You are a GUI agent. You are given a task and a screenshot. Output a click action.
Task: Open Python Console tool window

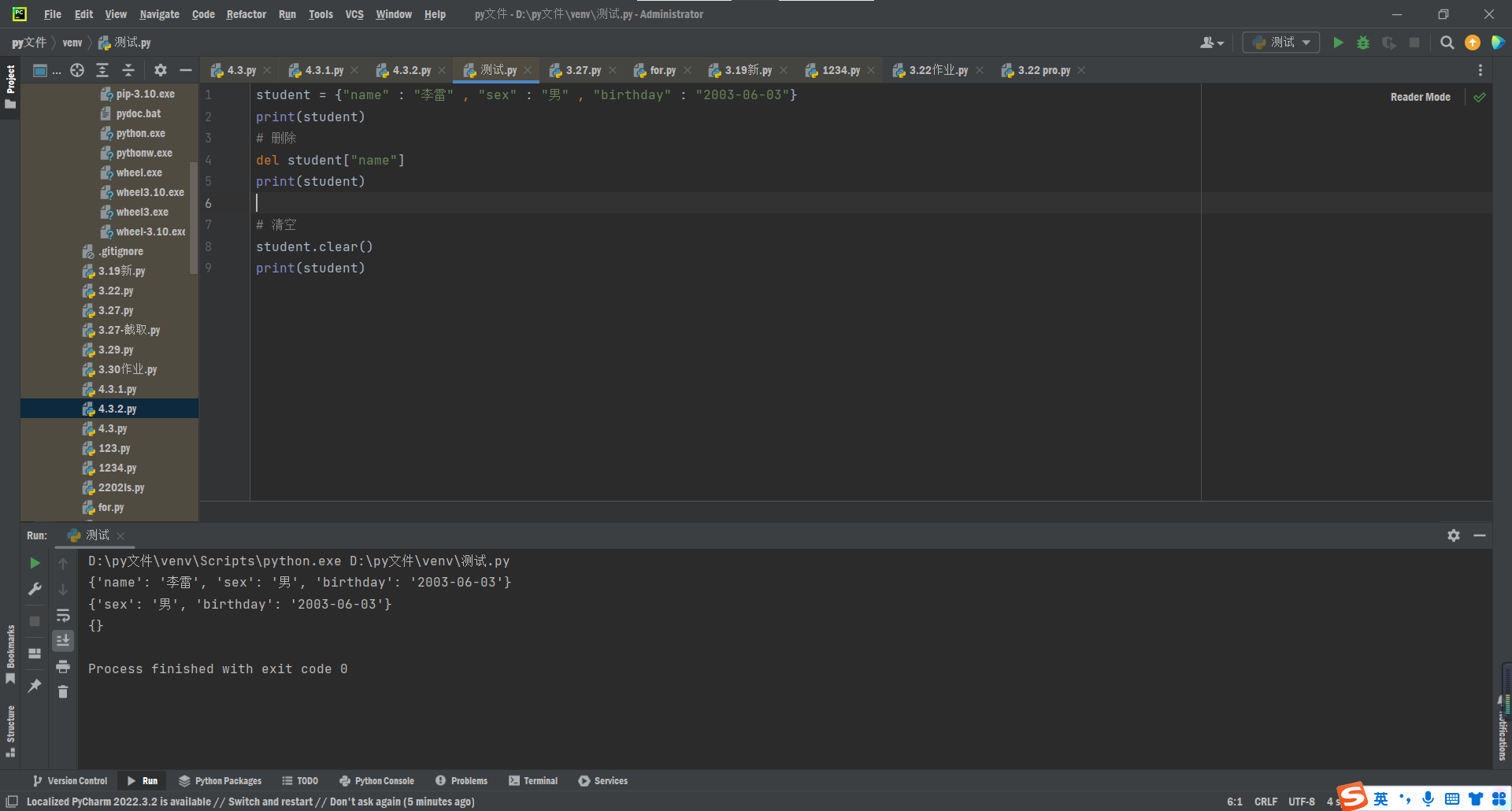pyautogui.click(x=377, y=781)
